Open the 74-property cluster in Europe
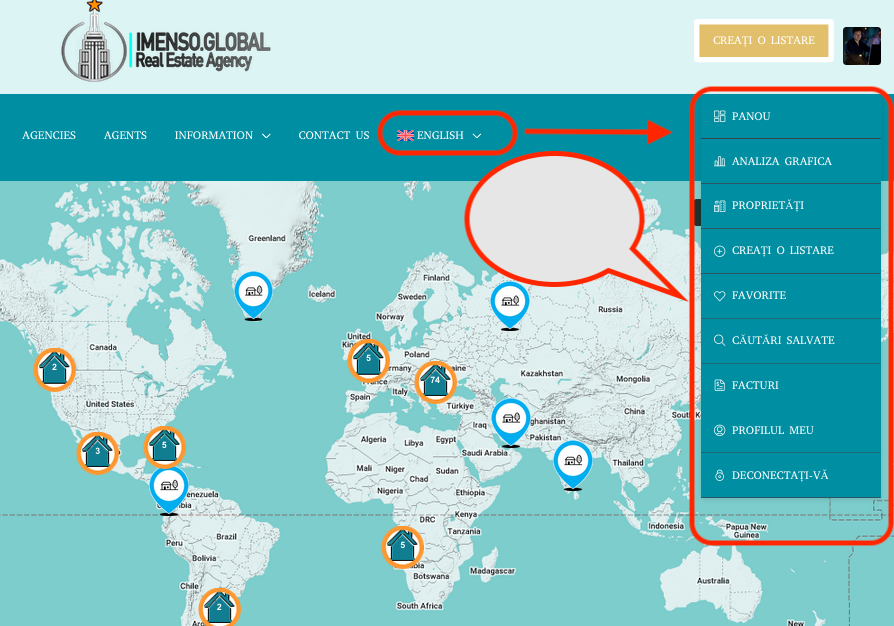 [436, 382]
